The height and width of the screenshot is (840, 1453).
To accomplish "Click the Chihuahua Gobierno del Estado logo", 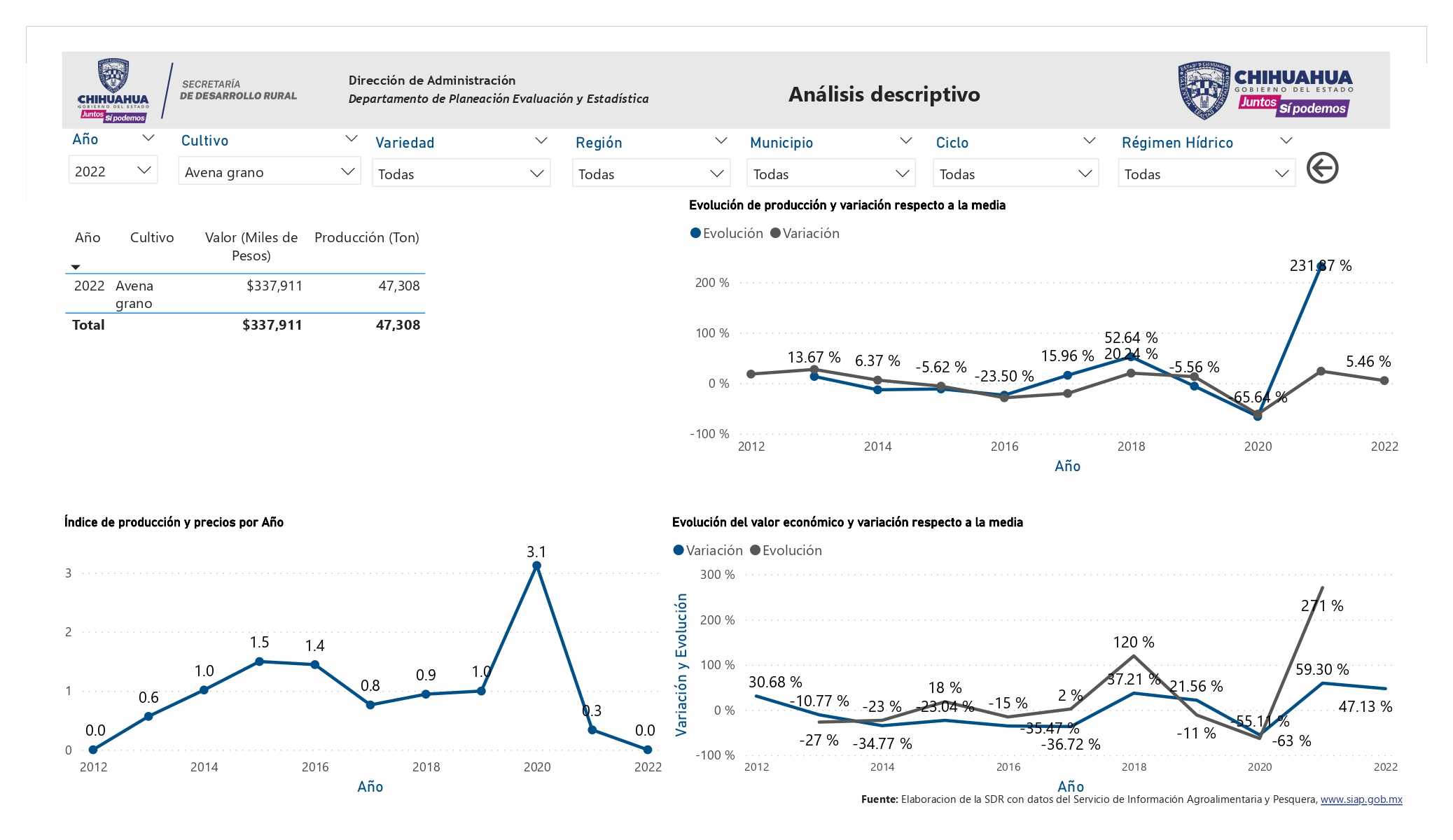I will click(1265, 90).
